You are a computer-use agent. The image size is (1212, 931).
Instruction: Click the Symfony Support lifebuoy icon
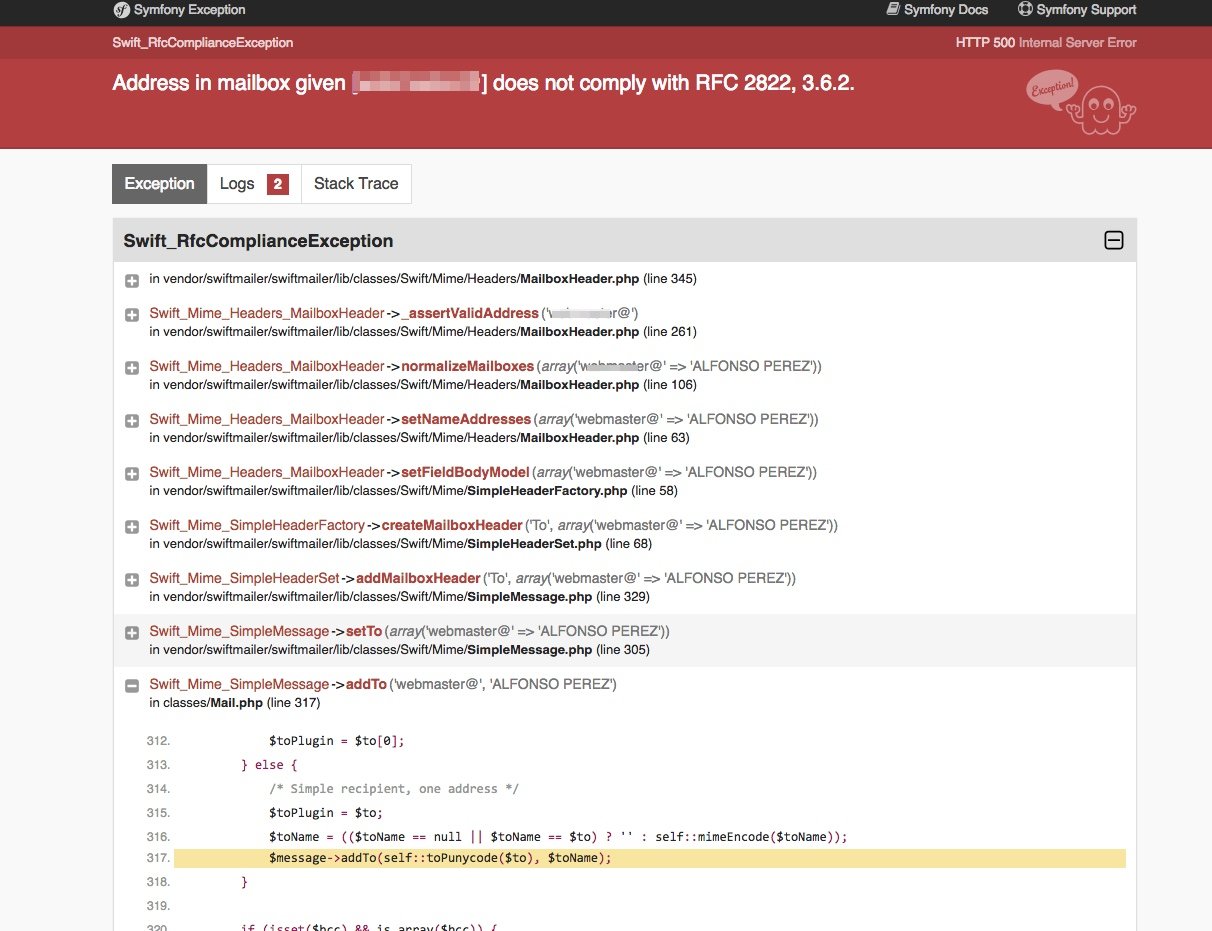click(1025, 9)
